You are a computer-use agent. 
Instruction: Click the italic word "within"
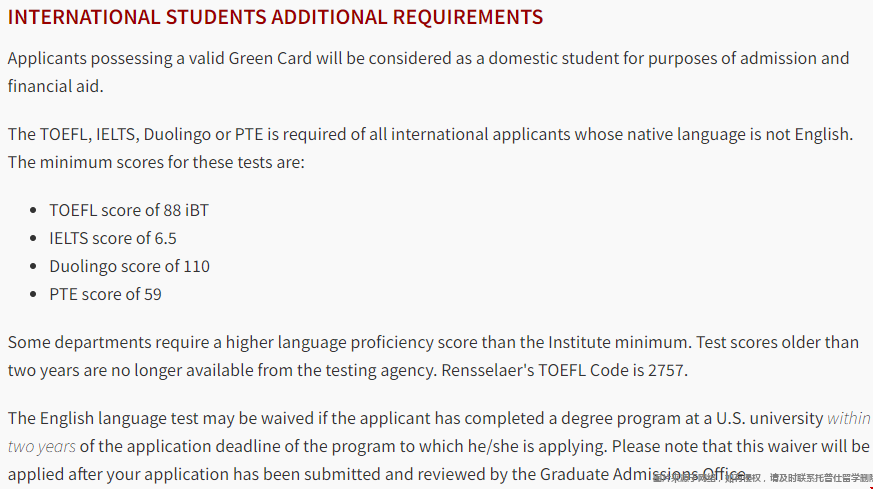click(x=849, y=418)
